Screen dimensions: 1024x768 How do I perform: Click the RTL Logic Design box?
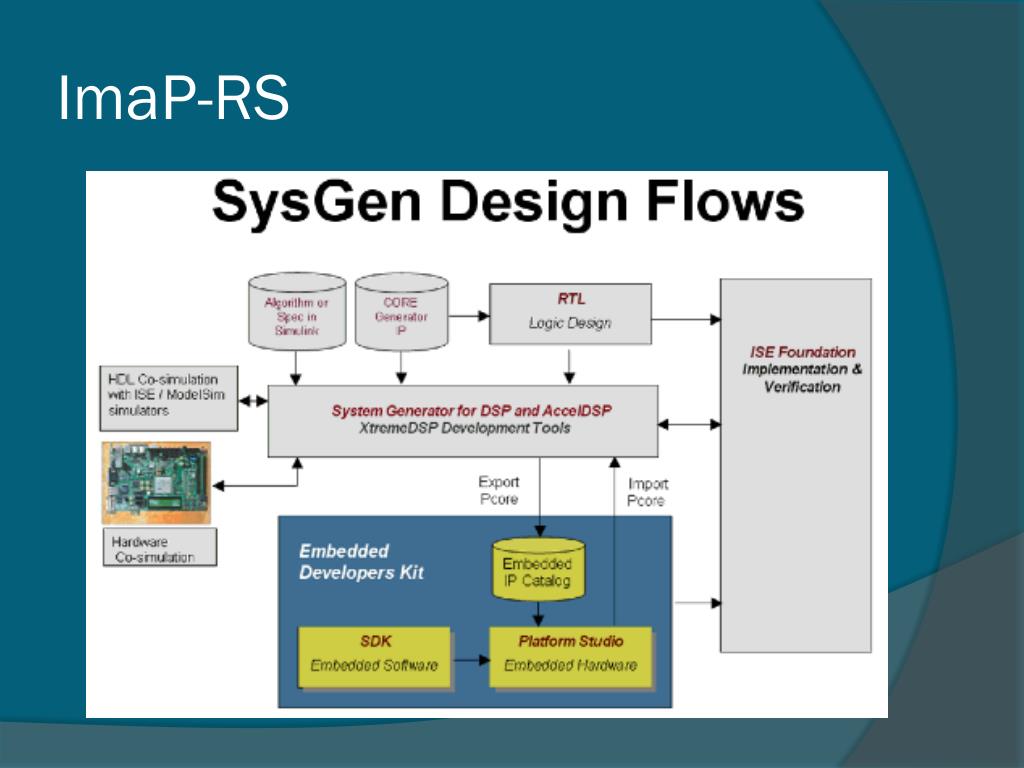click(570, 313)
